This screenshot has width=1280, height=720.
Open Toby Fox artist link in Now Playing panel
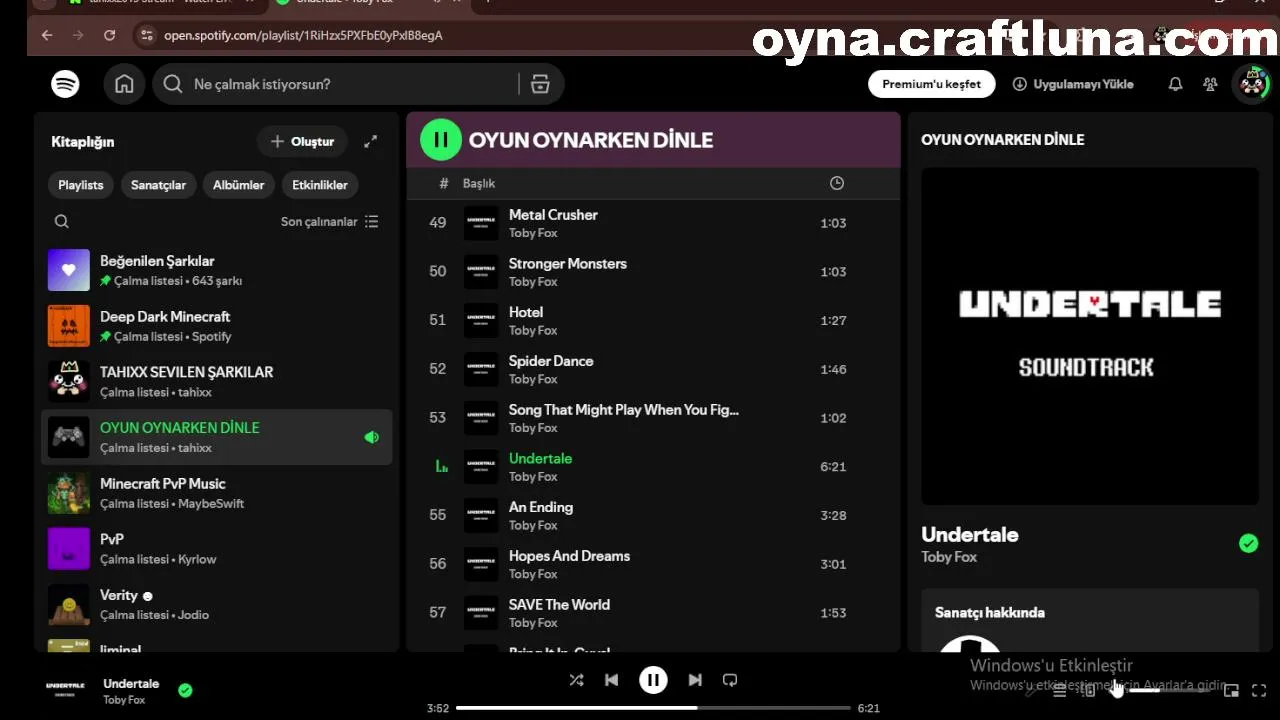(x=949, y=557)
